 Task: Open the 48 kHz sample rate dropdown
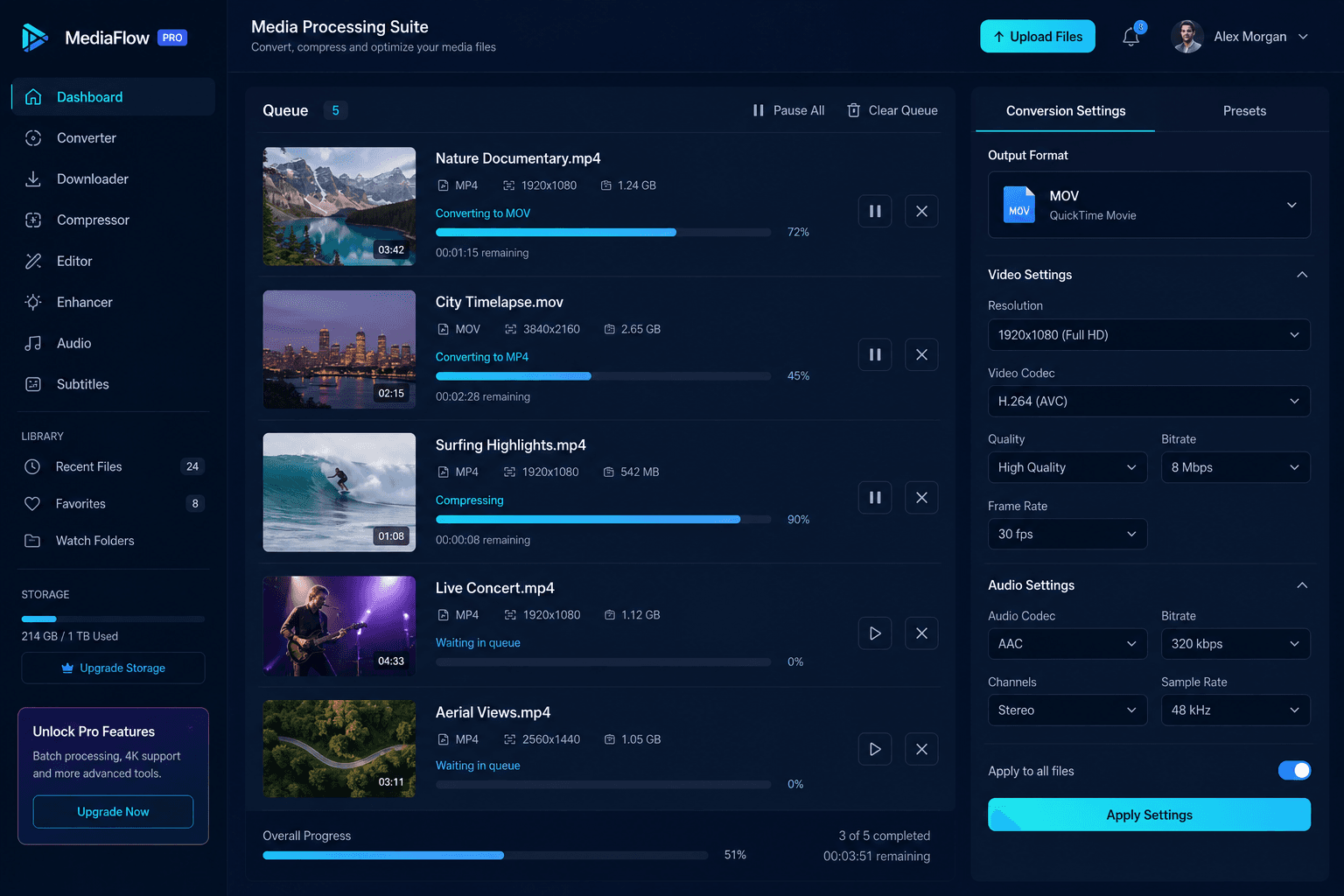pos(1235,710)
